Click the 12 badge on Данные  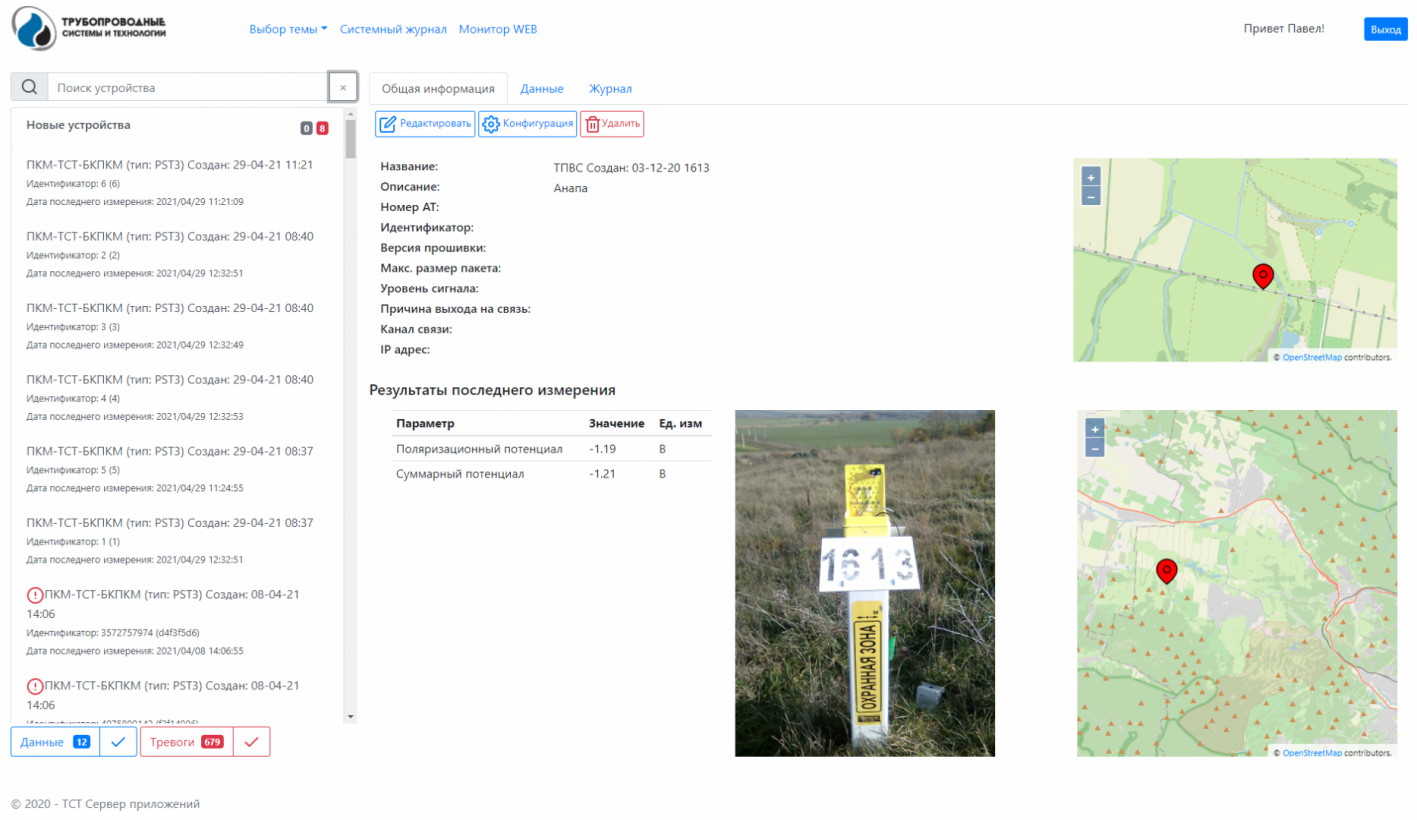pyautogui.click(x=82, y=742)
